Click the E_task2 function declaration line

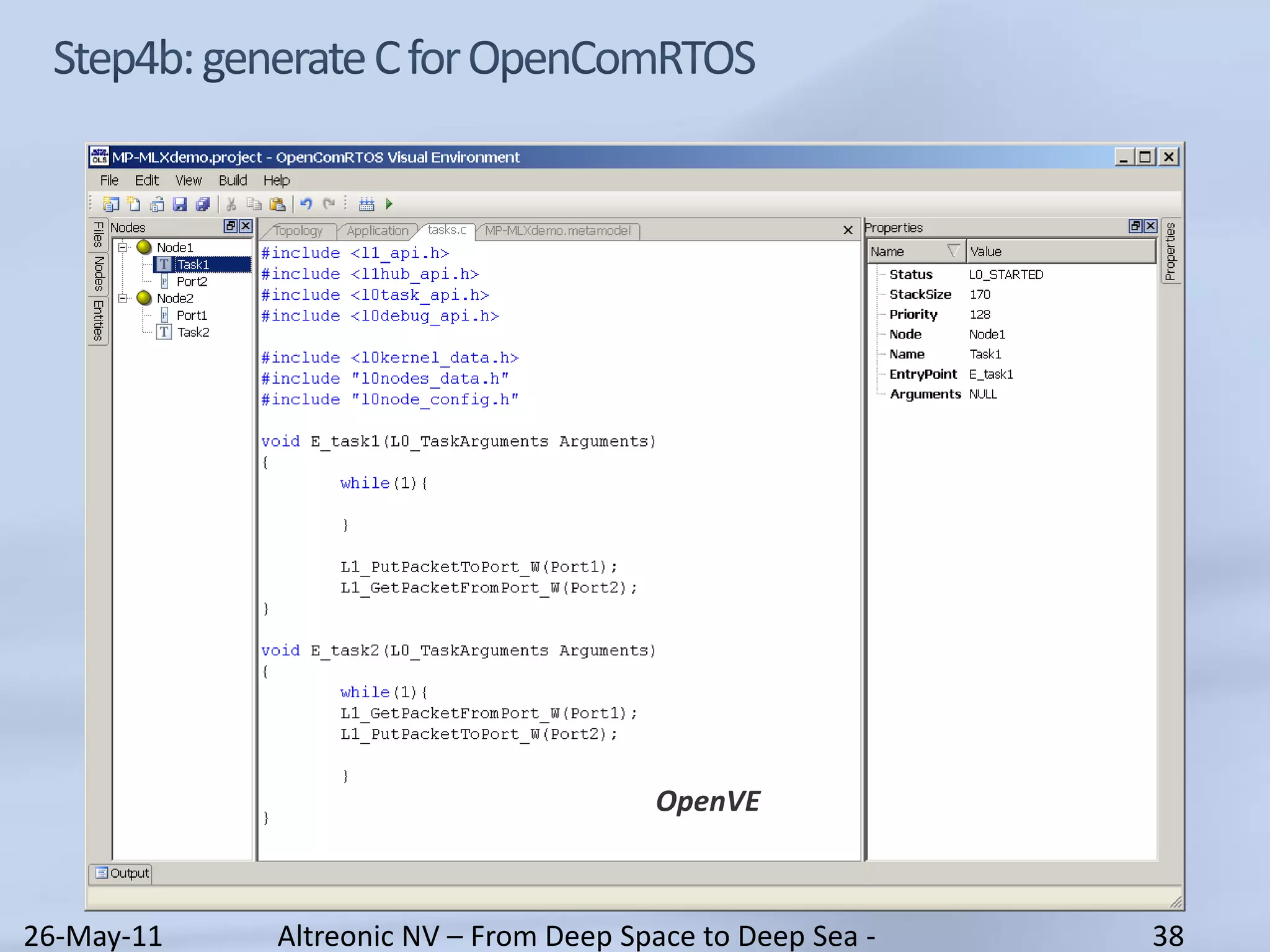coord(458,650)
